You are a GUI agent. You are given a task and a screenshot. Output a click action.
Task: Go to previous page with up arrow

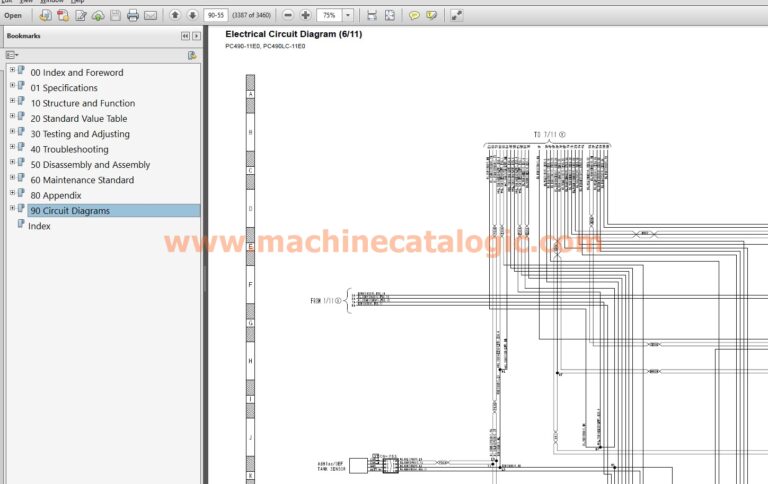175,15
